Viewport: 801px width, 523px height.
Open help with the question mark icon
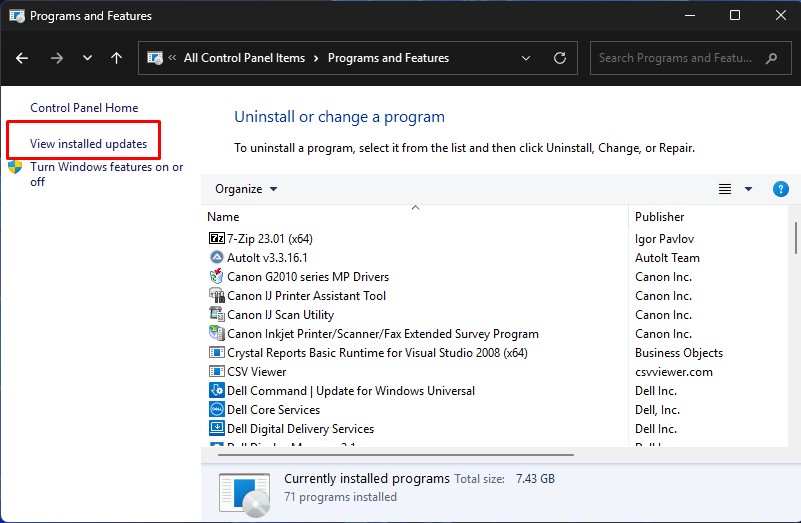(x=781, y=189)
